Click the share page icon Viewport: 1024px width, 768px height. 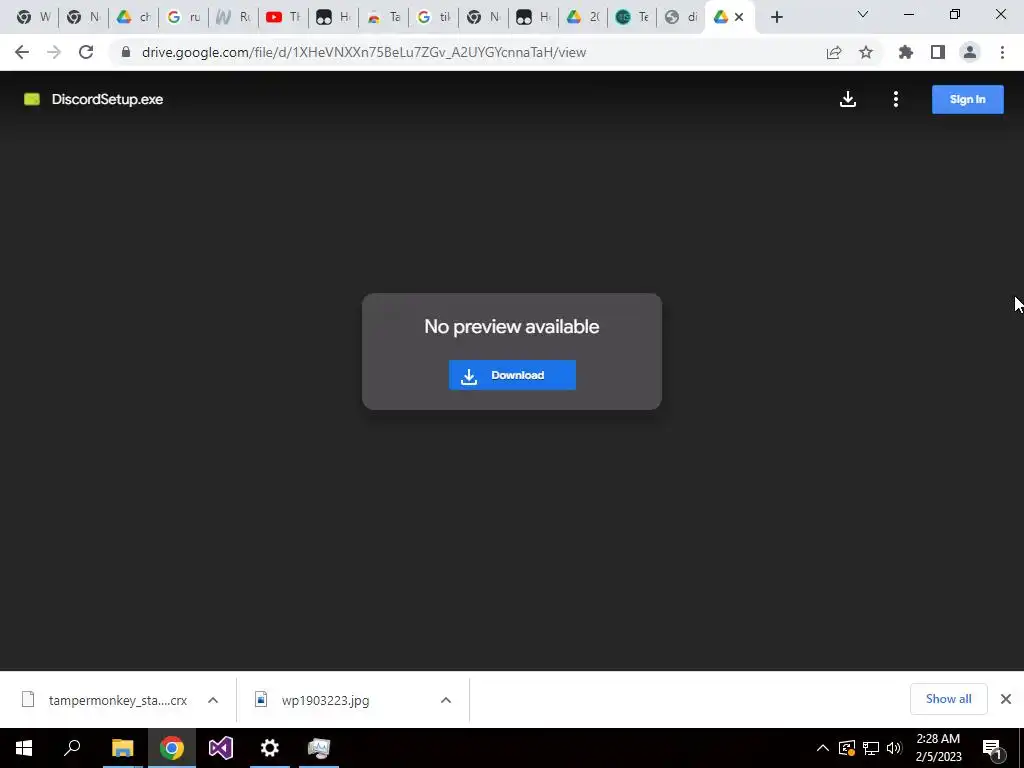(834, 52)
